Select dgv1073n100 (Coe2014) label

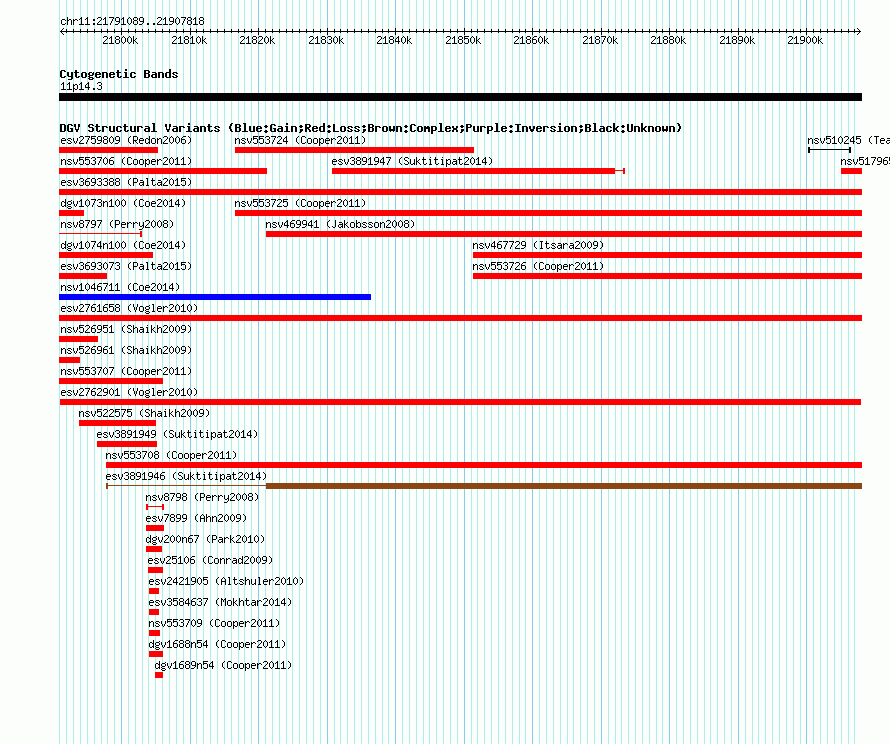click(123, 203)
